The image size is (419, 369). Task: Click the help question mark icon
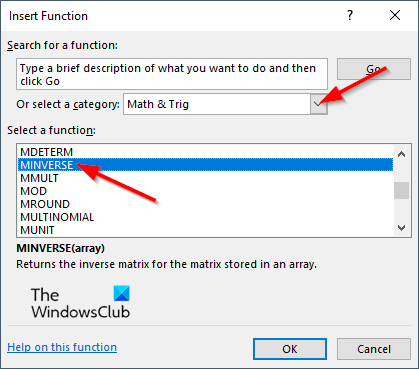point(350,15)
